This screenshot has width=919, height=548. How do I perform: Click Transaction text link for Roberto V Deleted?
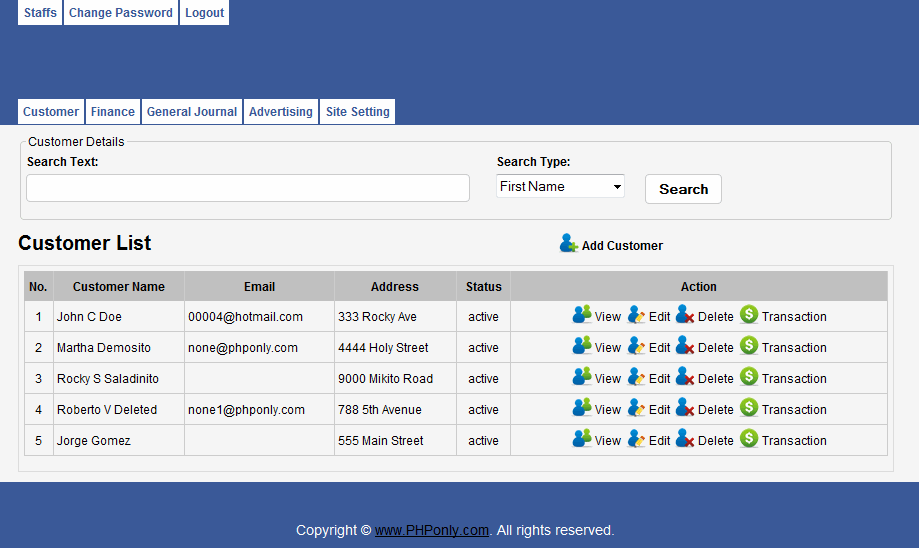point(794,410)
